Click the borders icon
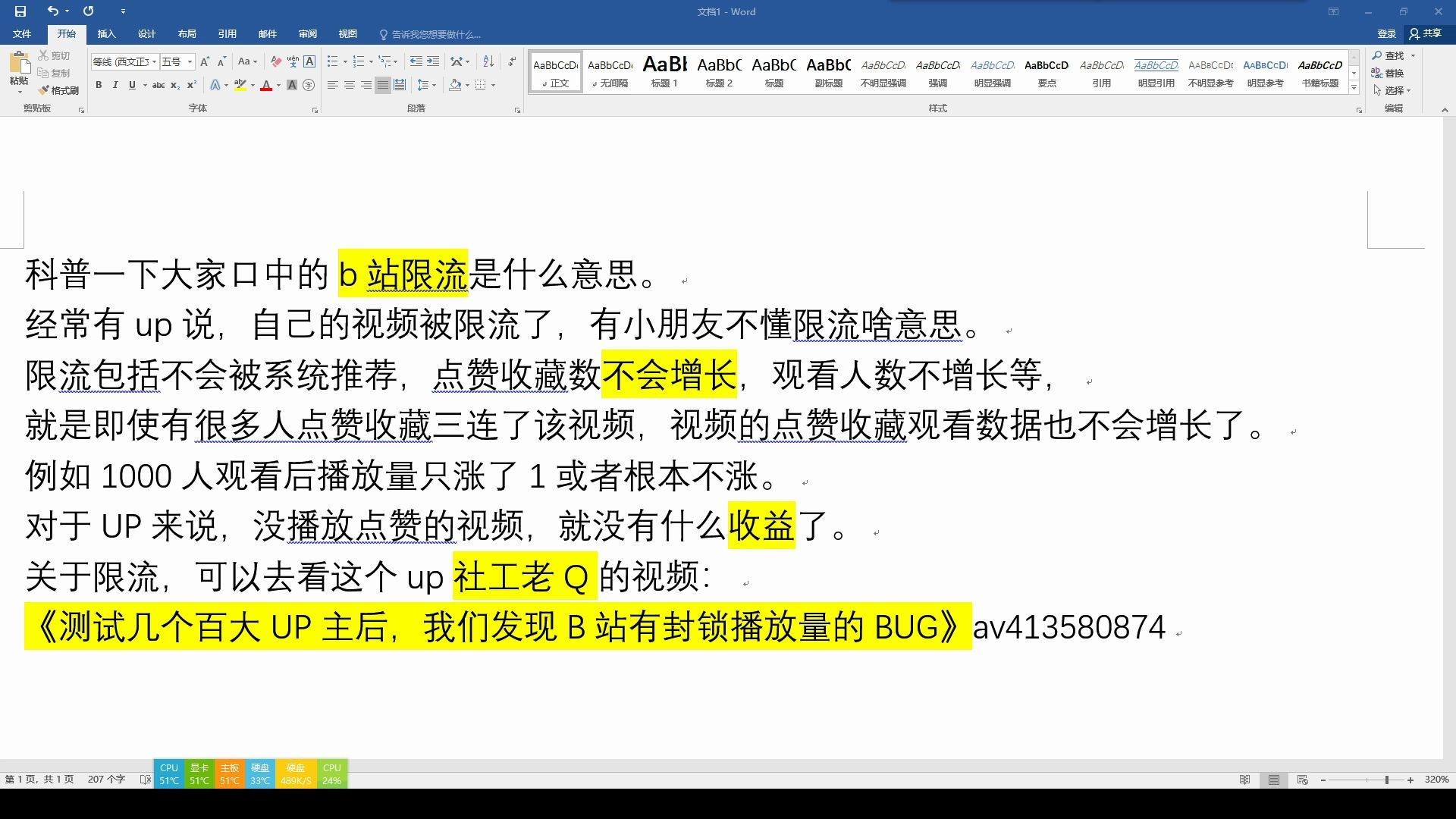The image size is (1456, 819). 480,85
